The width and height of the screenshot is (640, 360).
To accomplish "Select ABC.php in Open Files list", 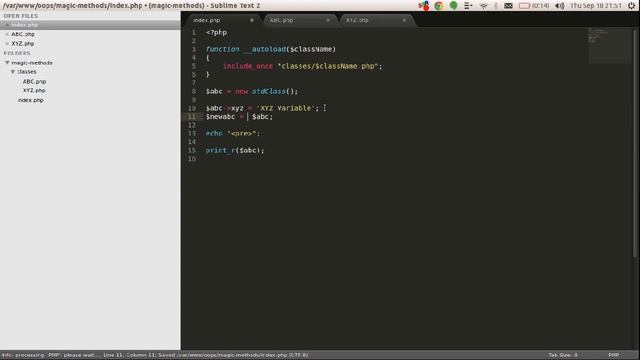I will (23, 34).
